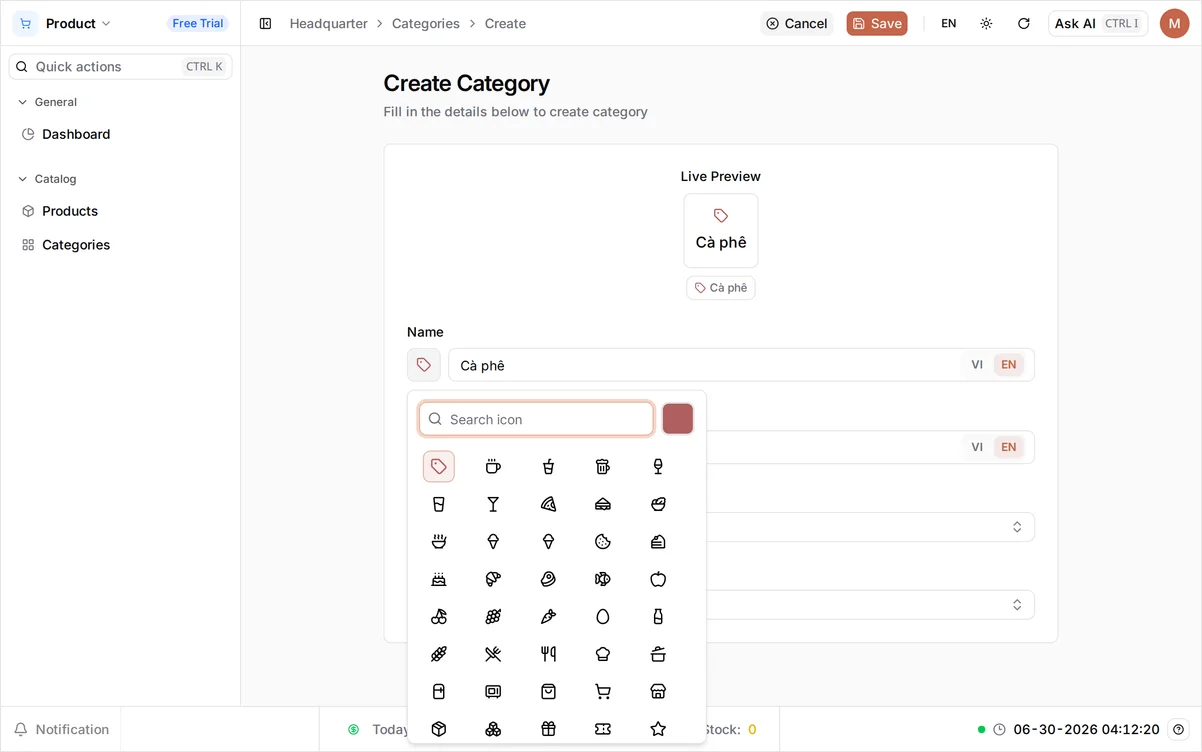Open the EN language selector in header
The height and width of the screenshot is (752, 1202).
pyautogui.click(x=949, y=23)
